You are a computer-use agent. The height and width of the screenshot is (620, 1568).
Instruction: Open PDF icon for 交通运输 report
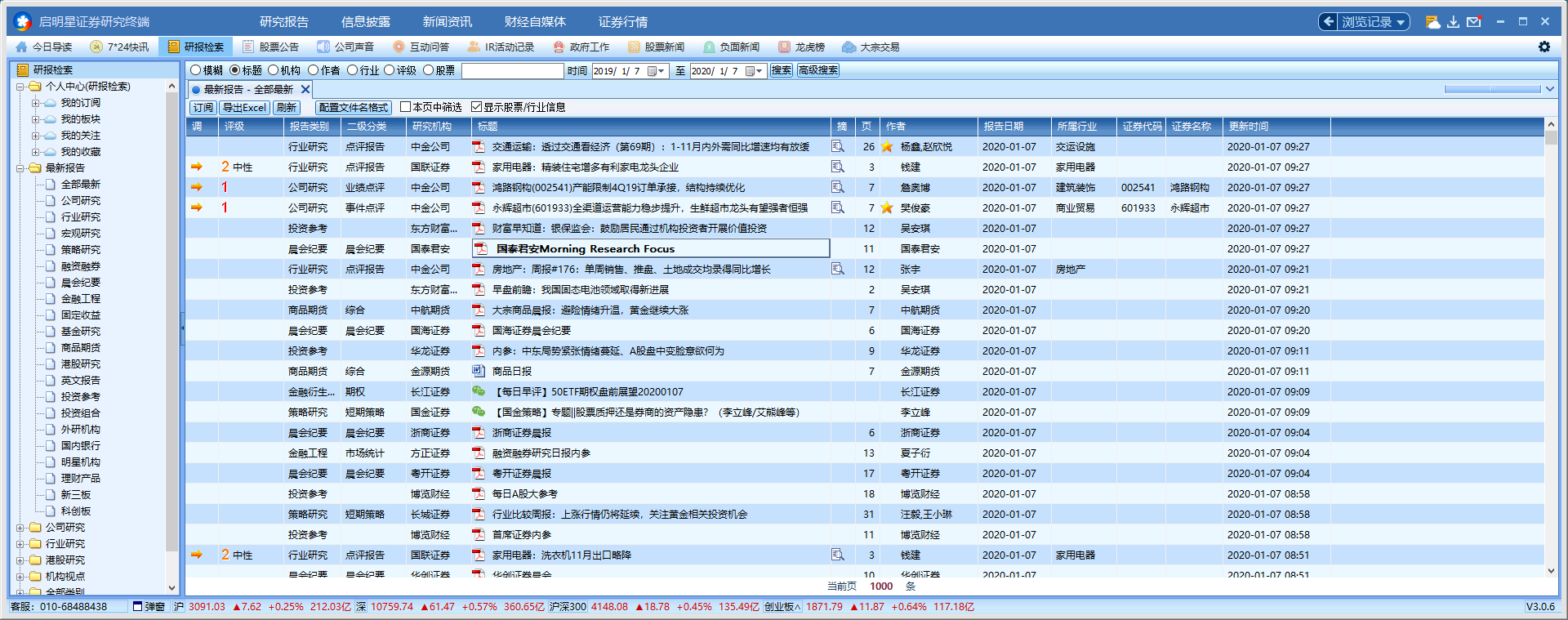click(479, 147)
